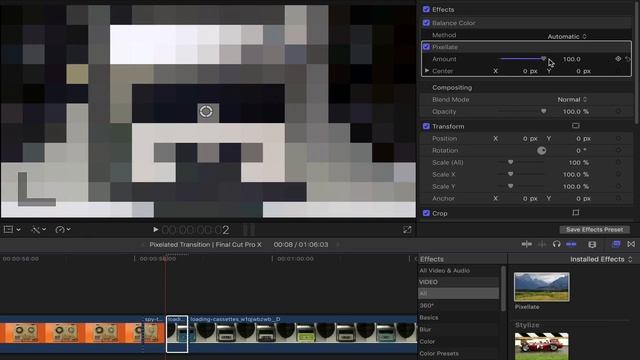Toggle the Crop section checkbox
This screenshot has width=640, height=360.
(x=426, y=213)
